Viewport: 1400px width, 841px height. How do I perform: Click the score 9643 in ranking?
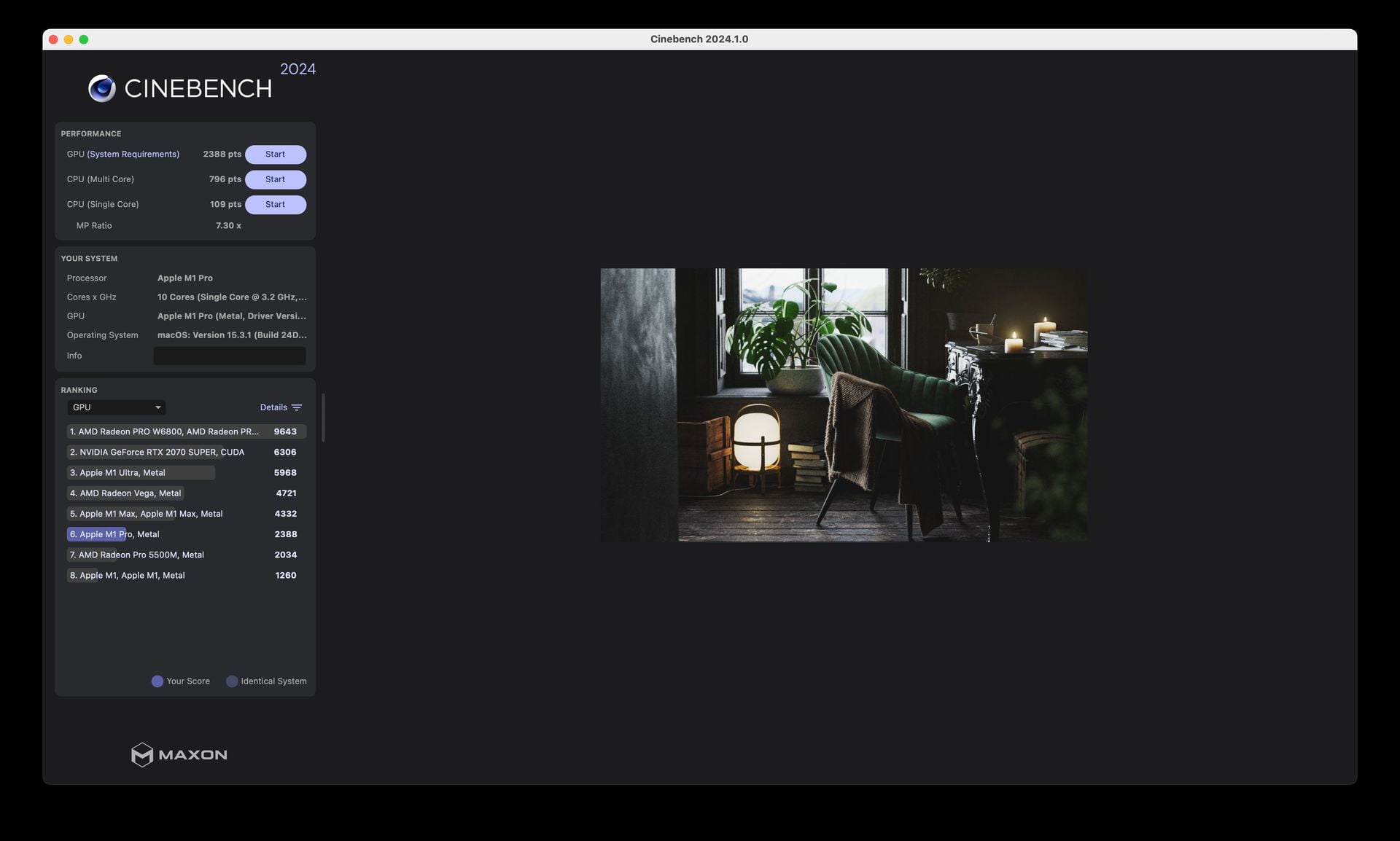point(285,431)
